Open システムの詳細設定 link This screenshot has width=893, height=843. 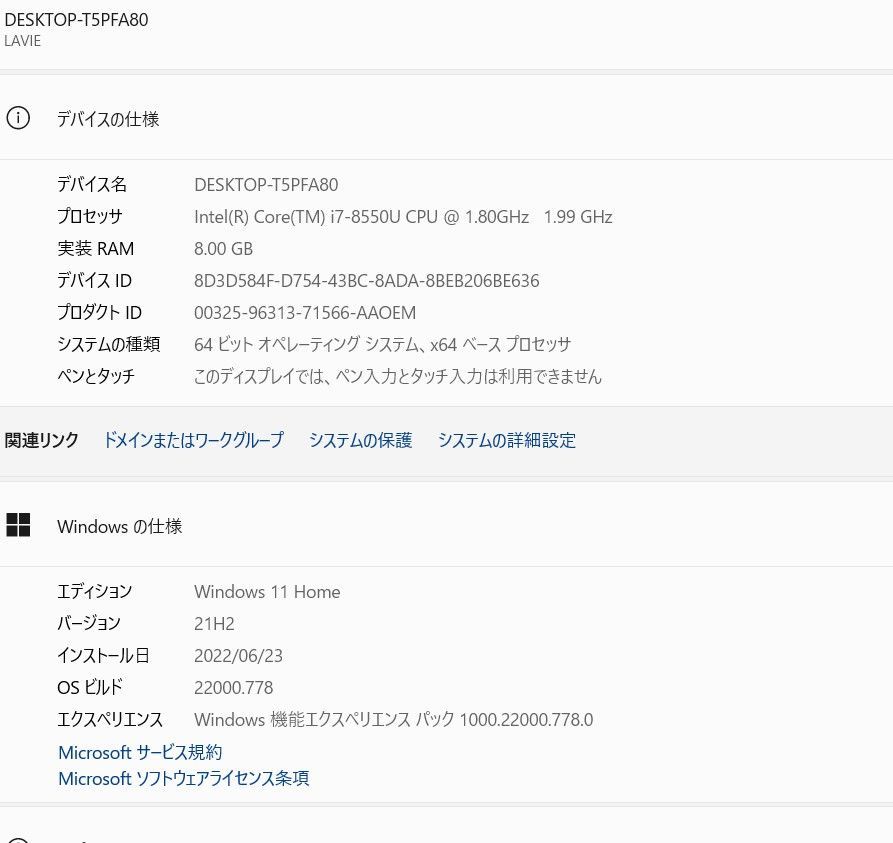(x=506, y=440)
